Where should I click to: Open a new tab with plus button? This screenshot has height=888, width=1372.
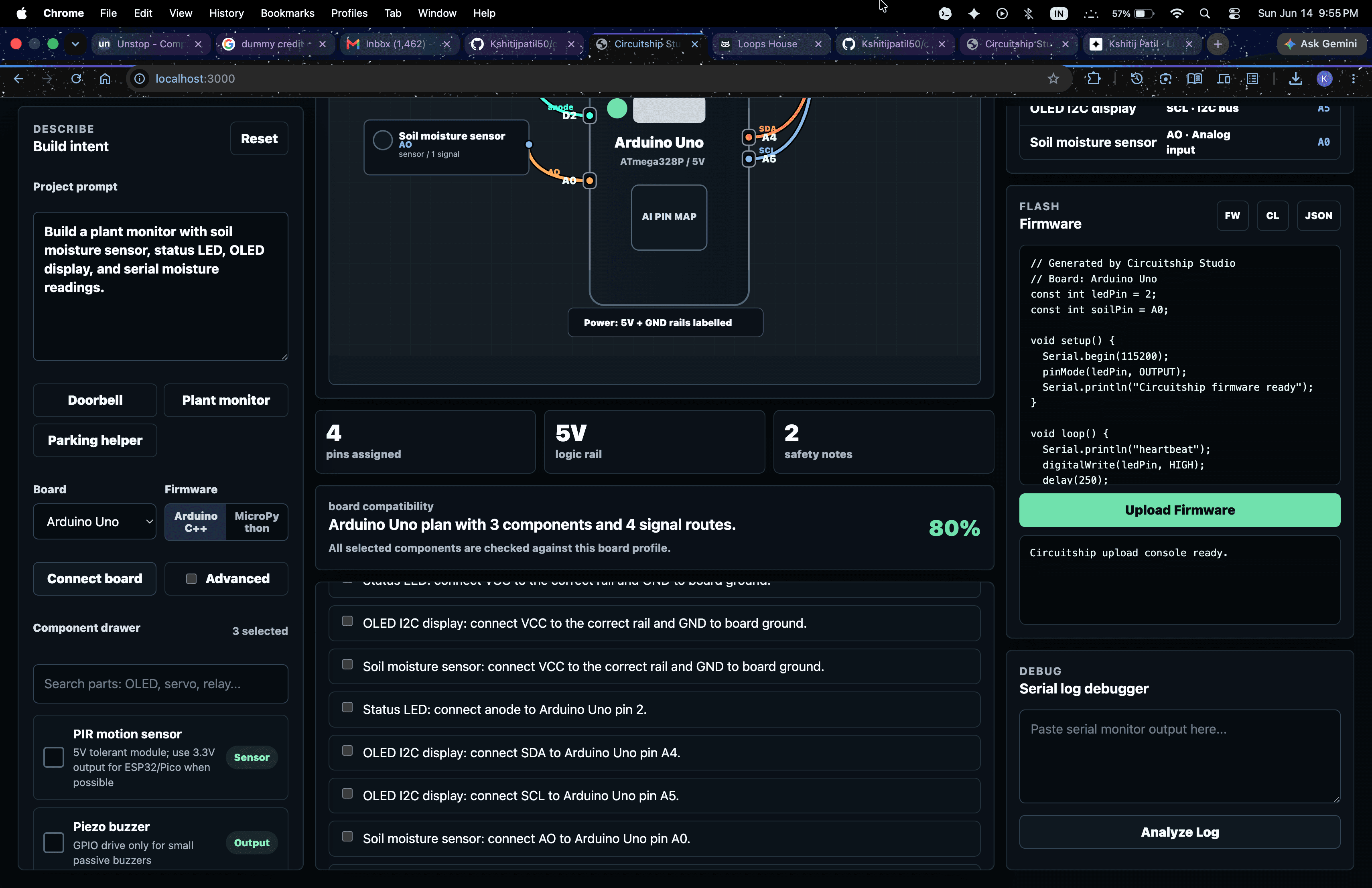pos(1218,44)
